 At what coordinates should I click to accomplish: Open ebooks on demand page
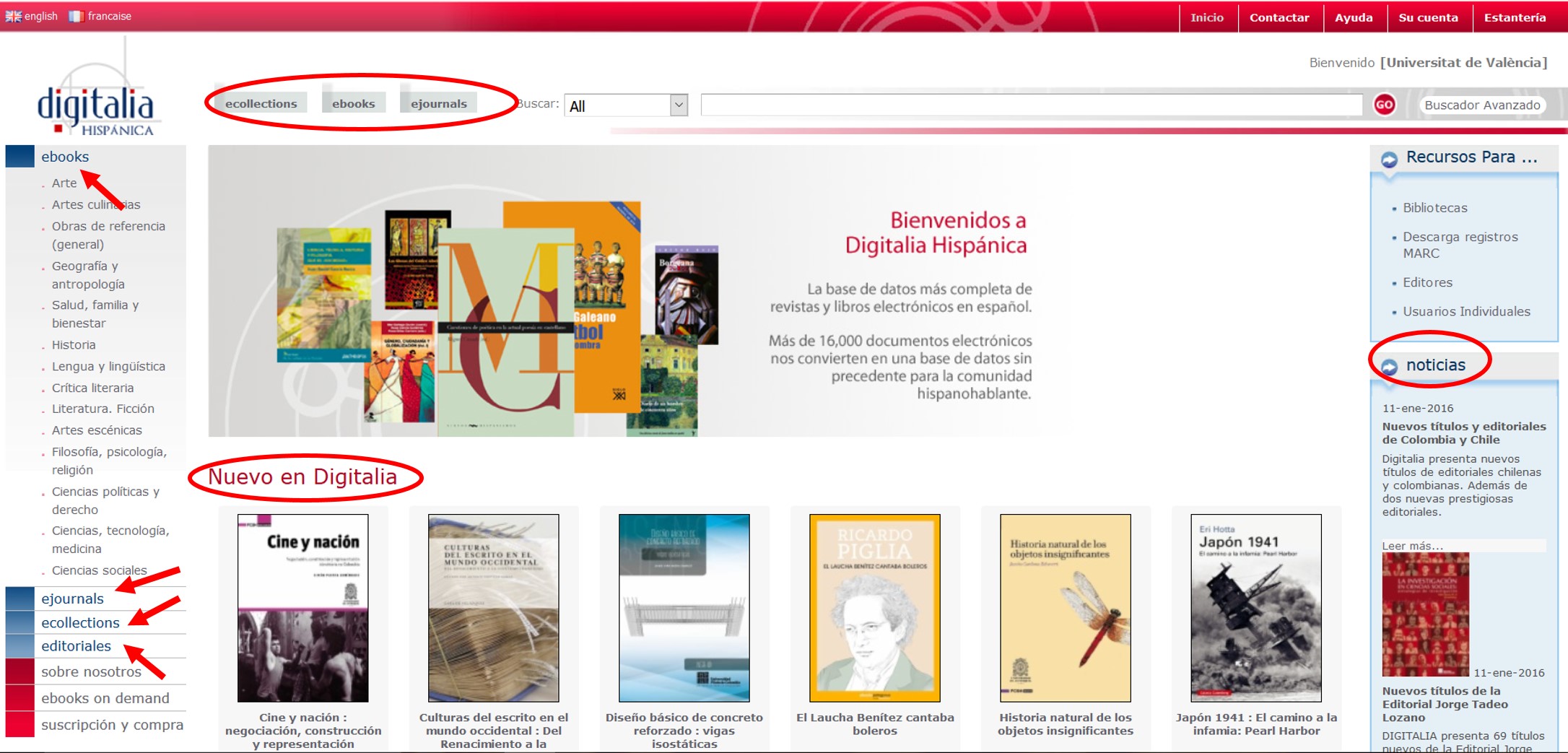coord(105,698)
